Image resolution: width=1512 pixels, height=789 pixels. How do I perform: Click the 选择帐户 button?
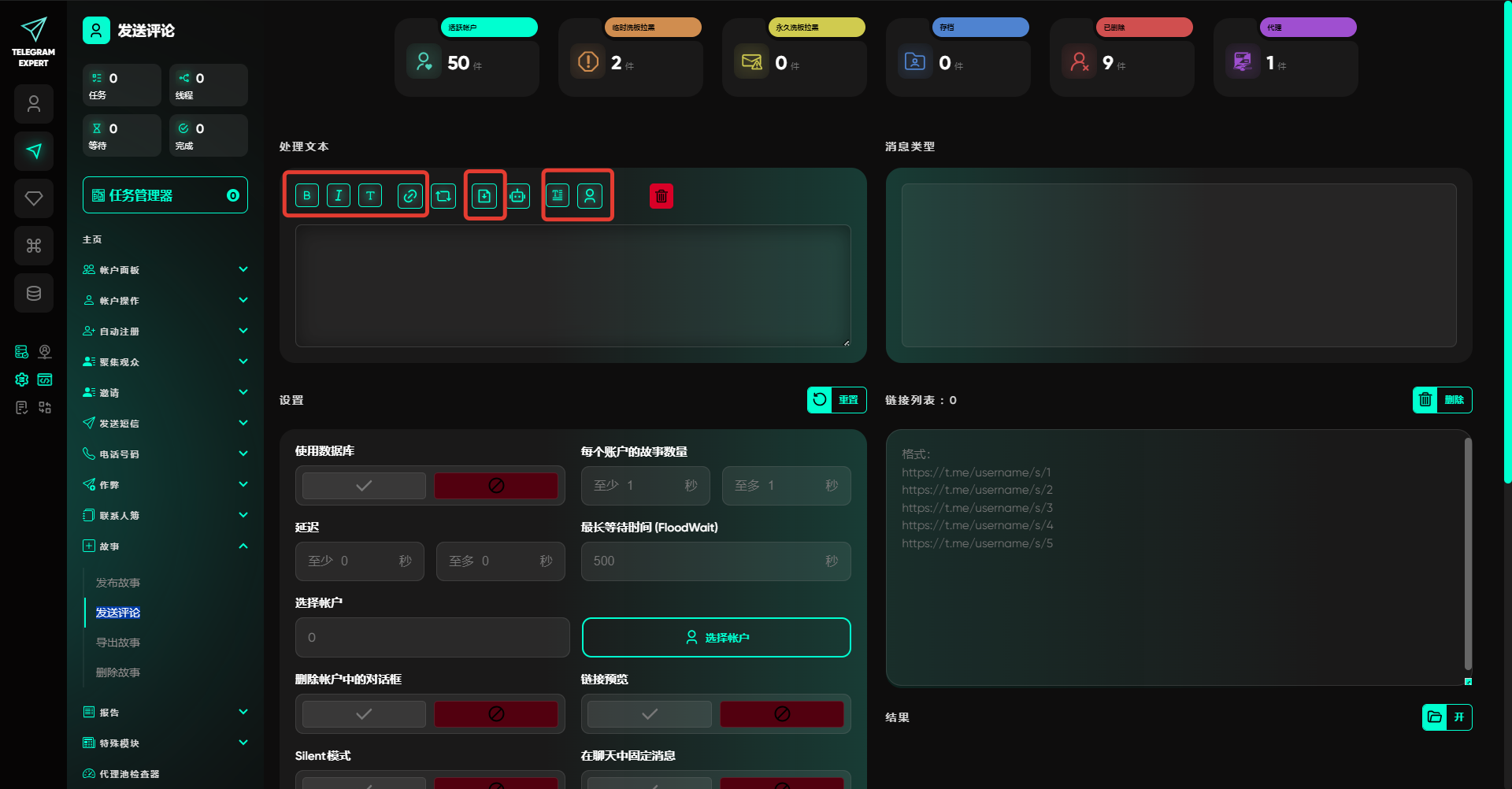point(716,638)
